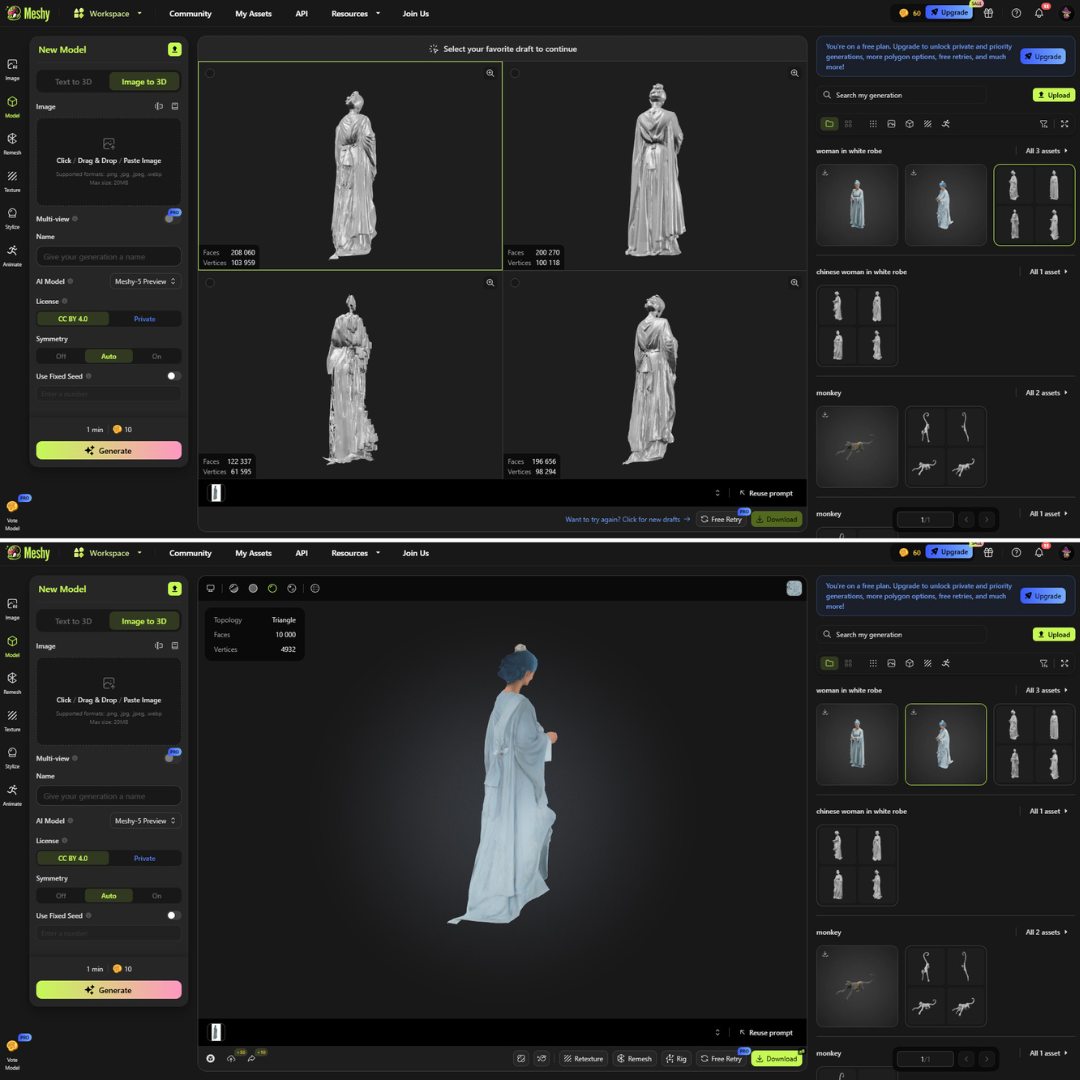1080x1080 pixels.
Task: Click the monitor display icon in viewer top toolbar
Action: 211,588
